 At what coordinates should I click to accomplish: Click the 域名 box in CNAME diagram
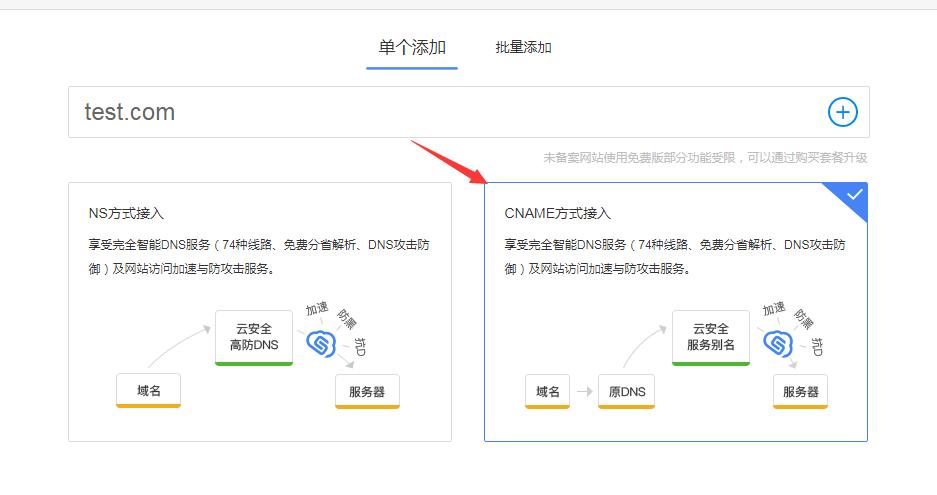[x=547, y=391]
